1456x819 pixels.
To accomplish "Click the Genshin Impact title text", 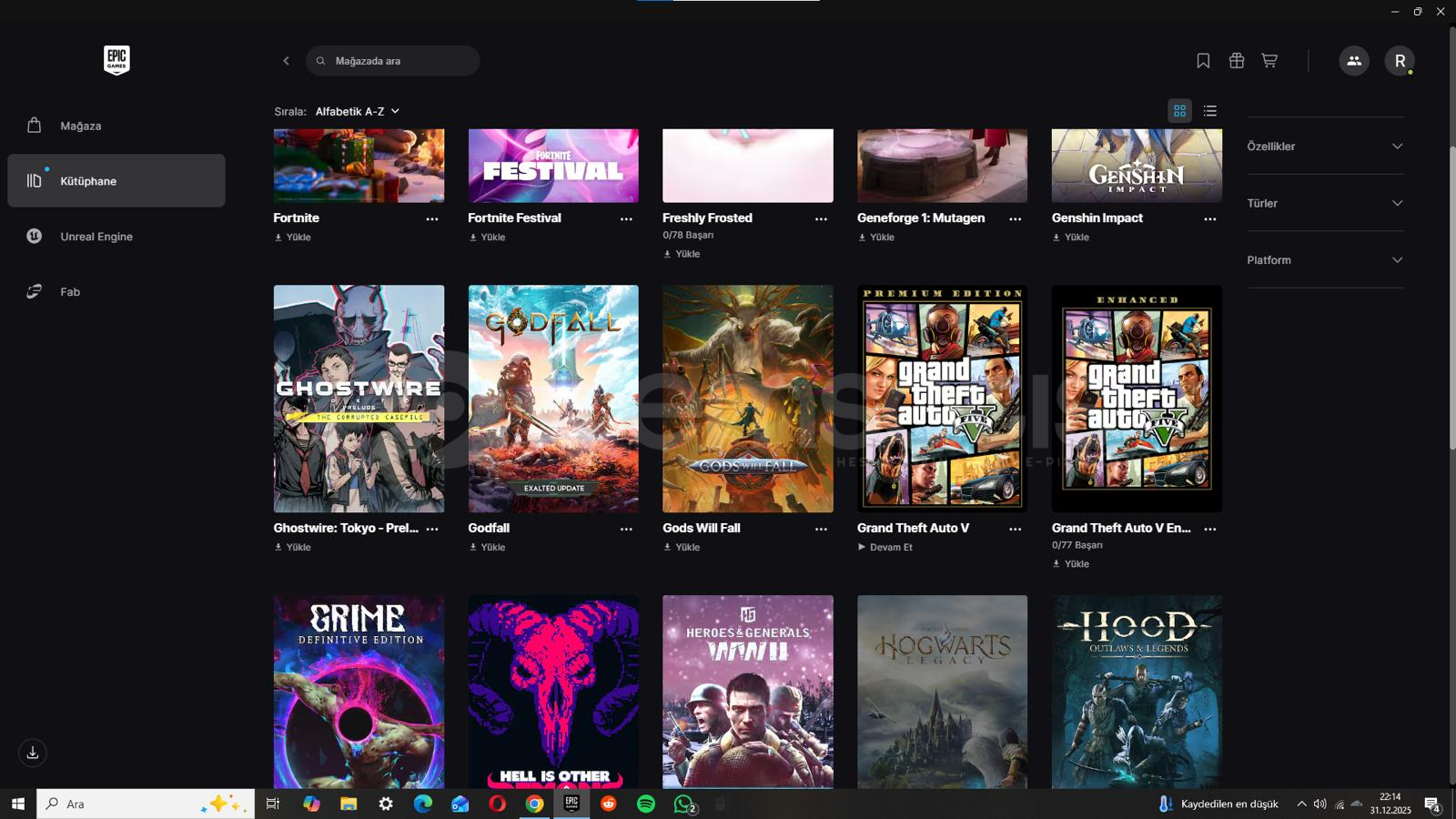I will tap(1097, 218).
